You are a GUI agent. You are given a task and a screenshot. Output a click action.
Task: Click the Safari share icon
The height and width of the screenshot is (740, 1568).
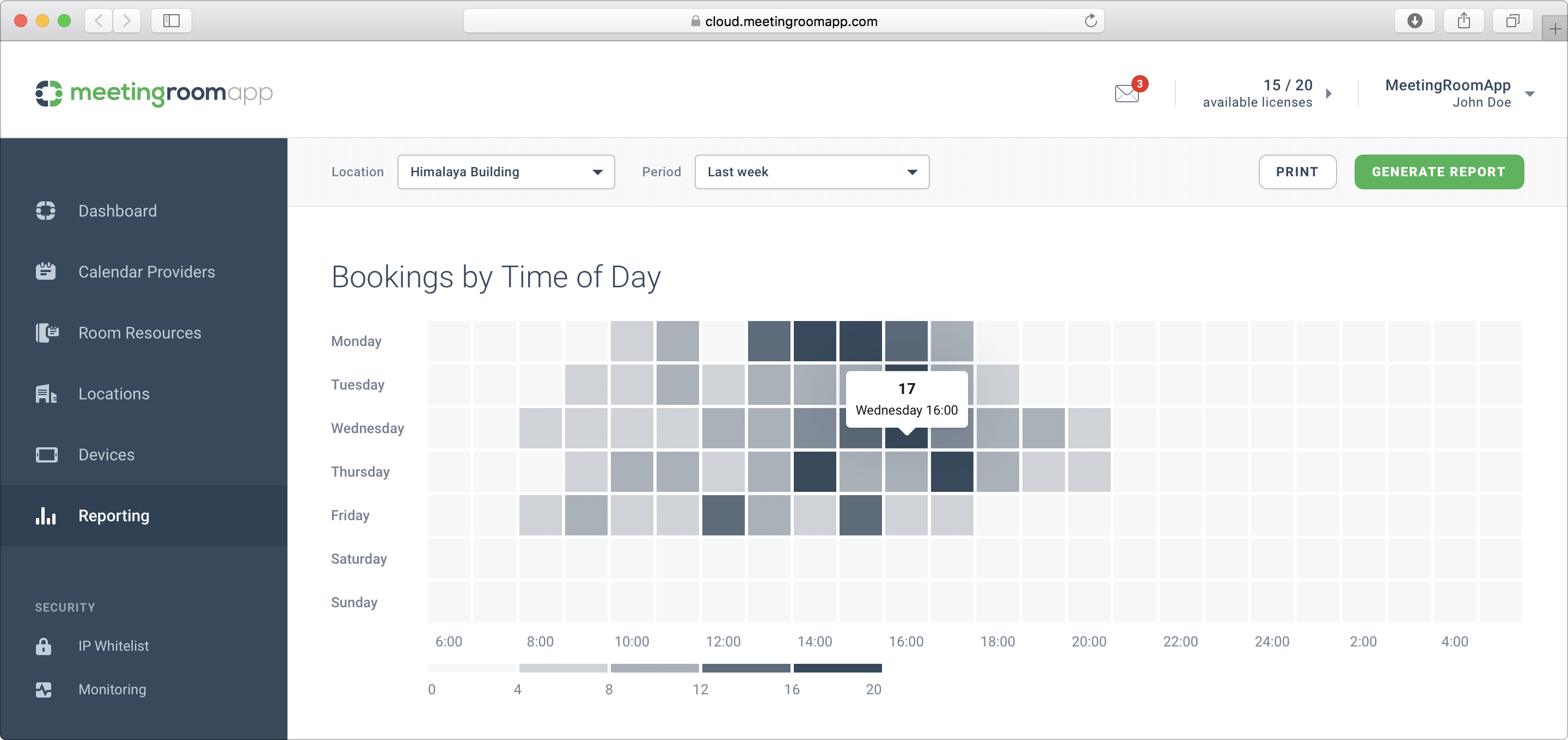click(1463, 21)
